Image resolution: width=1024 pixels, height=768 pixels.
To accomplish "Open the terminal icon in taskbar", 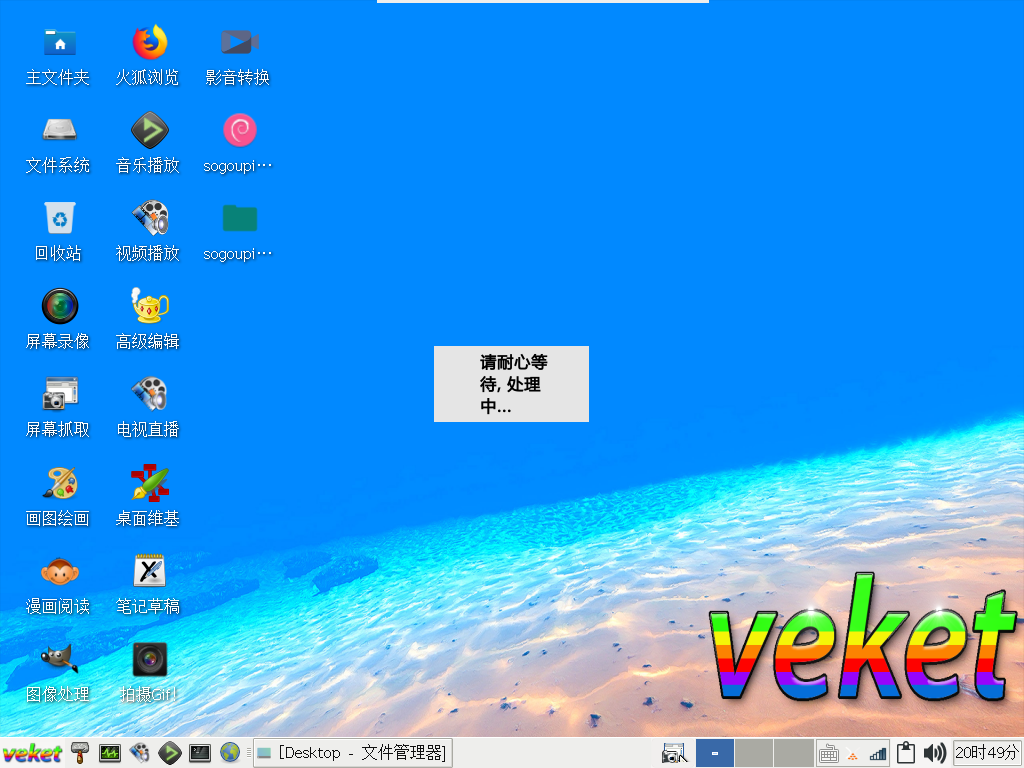I will [200, 753].
